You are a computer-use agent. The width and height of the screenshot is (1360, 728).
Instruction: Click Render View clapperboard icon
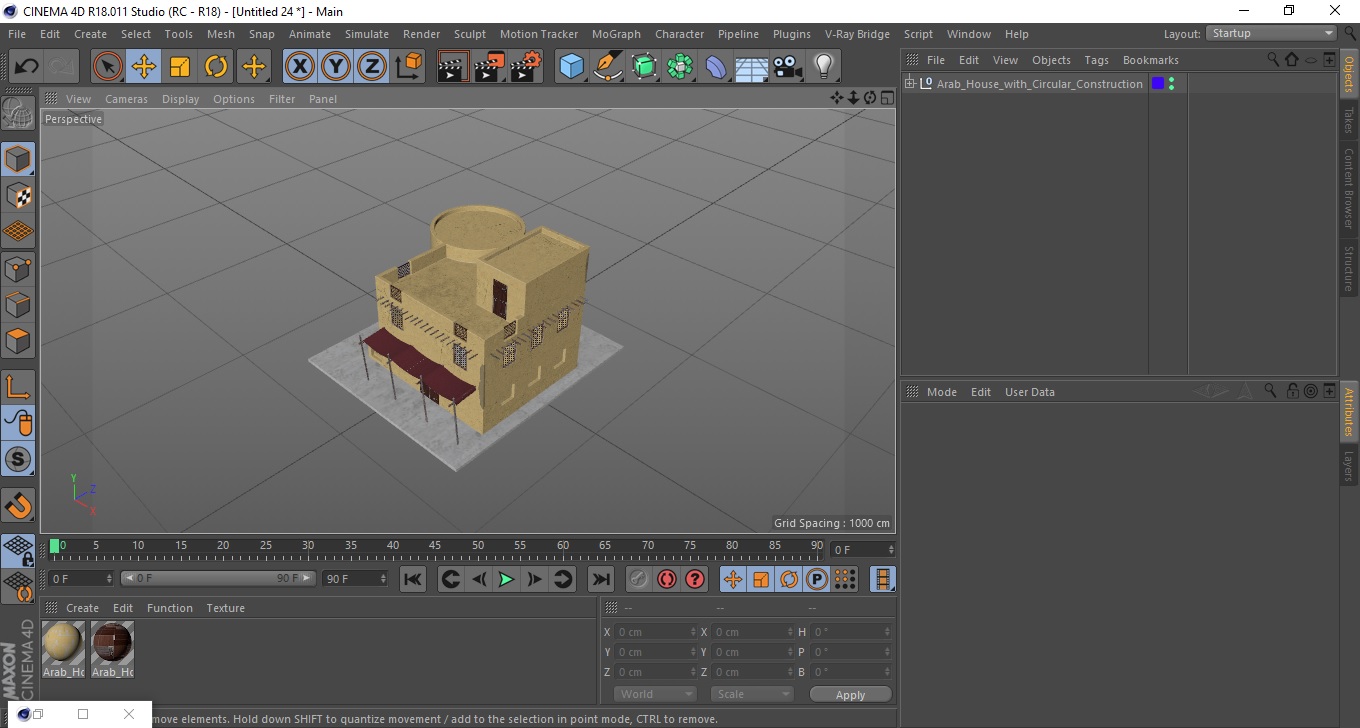[x=453, y=67]
